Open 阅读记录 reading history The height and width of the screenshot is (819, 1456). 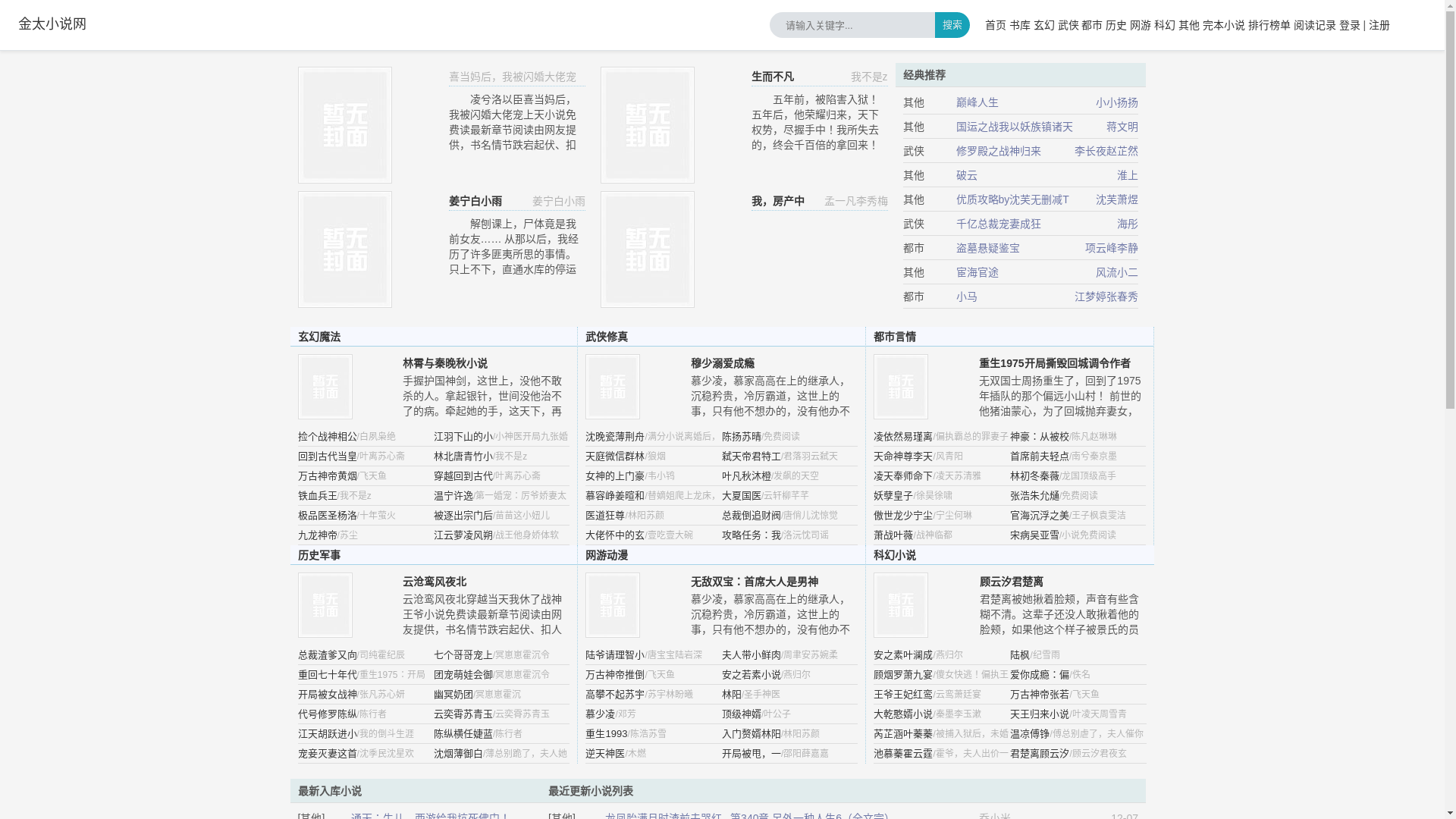pos(1314,25)
